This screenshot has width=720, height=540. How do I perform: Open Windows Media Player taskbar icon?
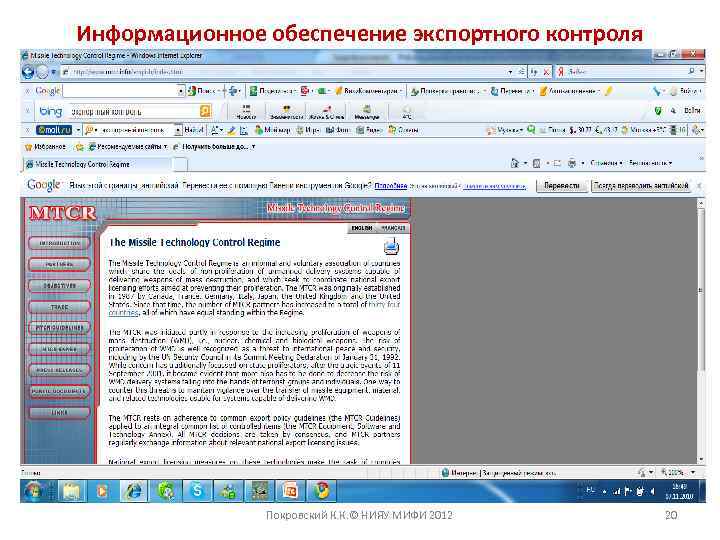(x=102, y=491)
